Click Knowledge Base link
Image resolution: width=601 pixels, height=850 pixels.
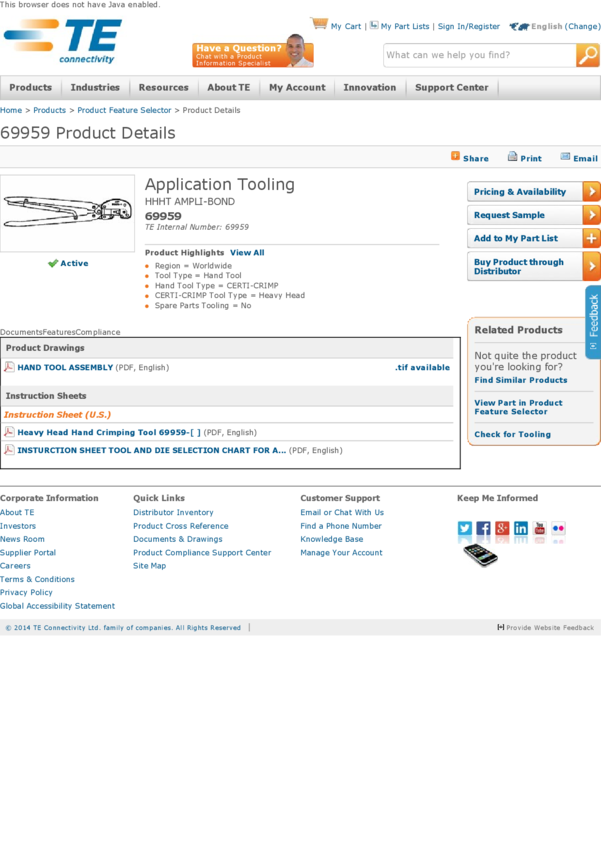(332, 539)
